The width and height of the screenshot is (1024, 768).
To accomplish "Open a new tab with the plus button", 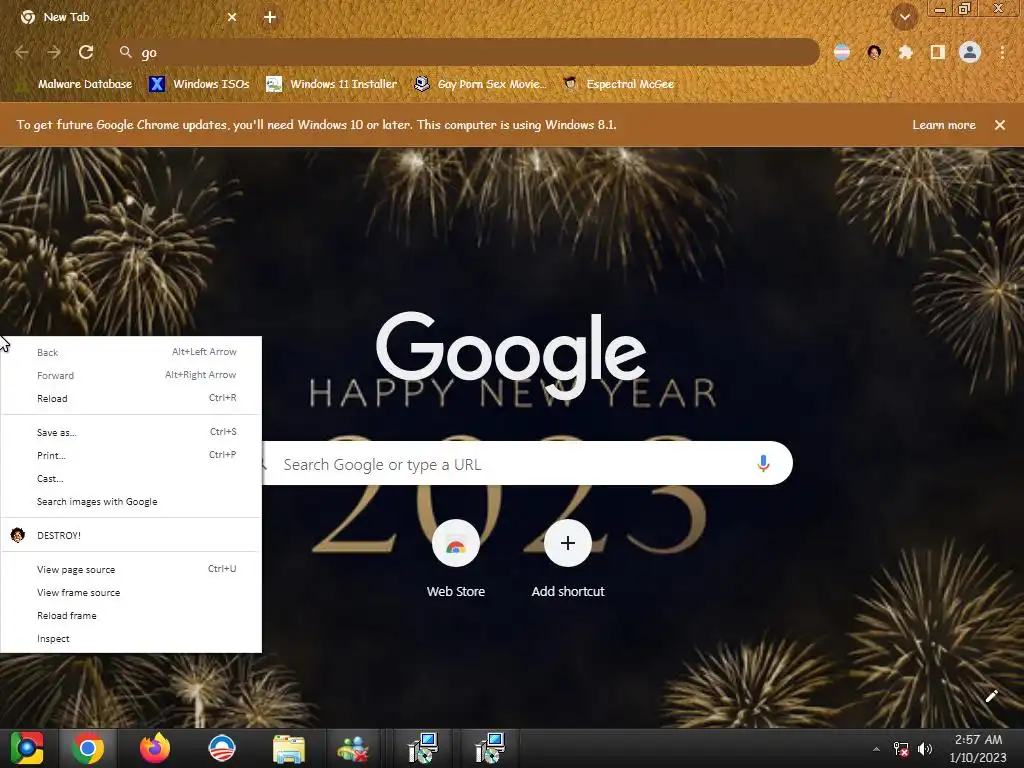I will (x=270, y=17).
